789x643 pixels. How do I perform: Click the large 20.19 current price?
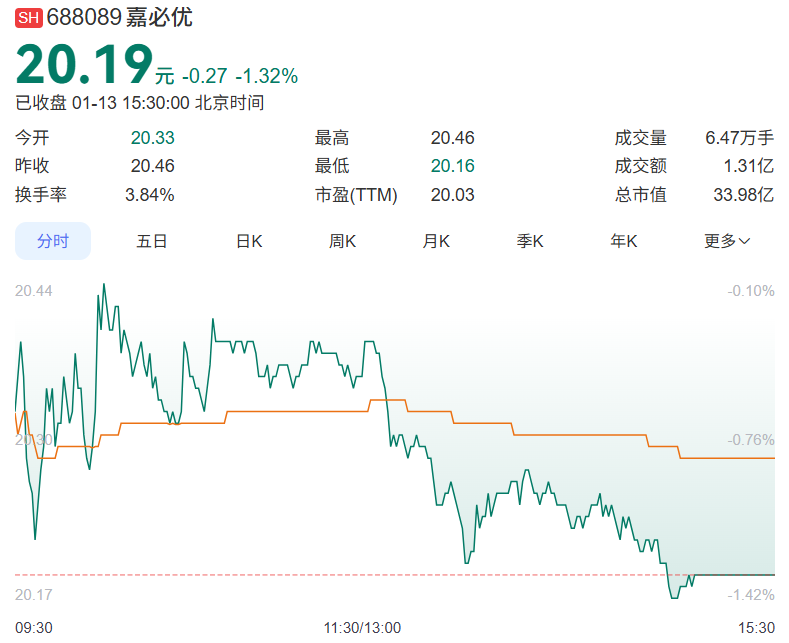coord(83,66)
